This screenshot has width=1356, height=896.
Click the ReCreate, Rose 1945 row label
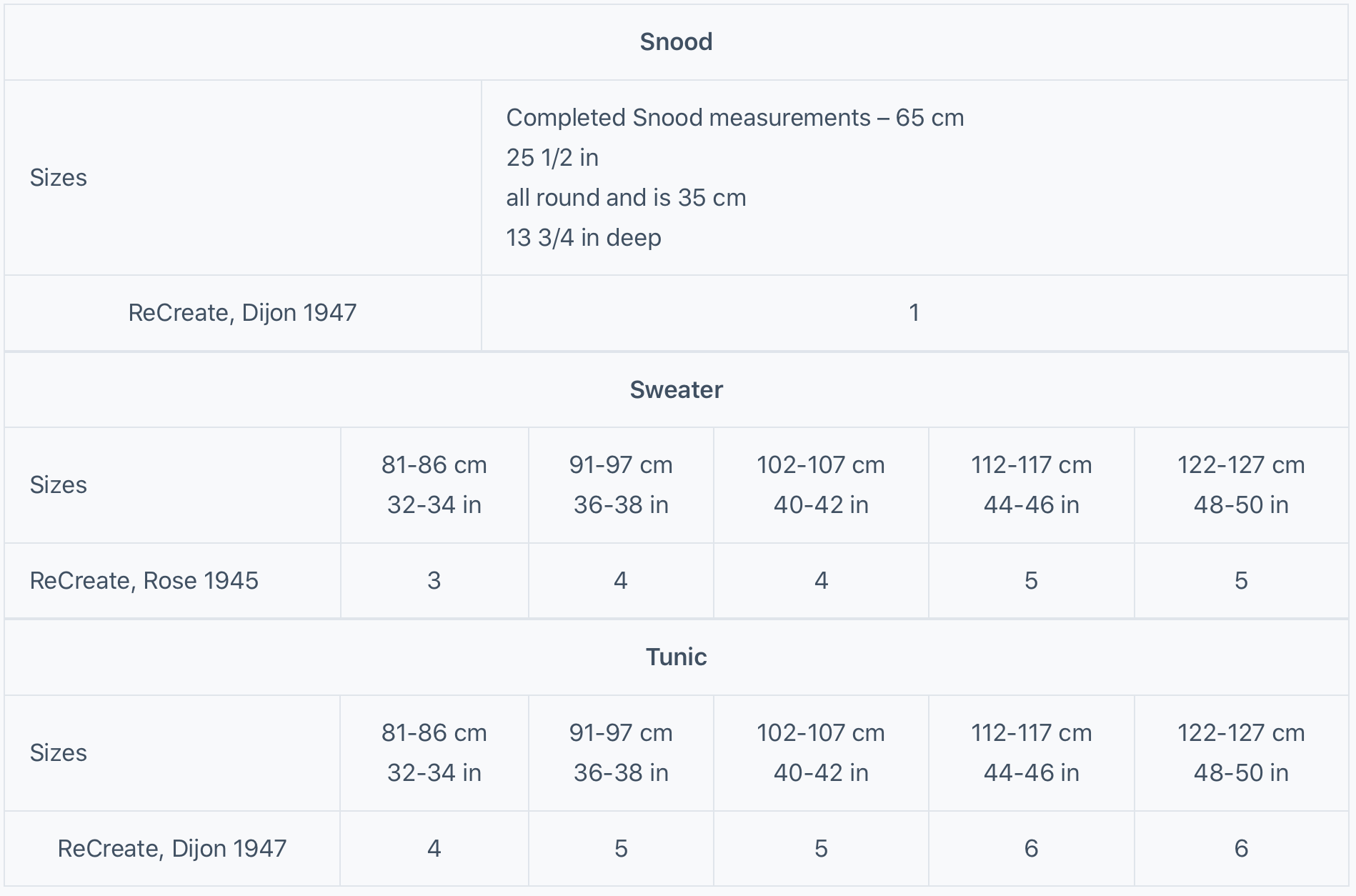(144, 581)
